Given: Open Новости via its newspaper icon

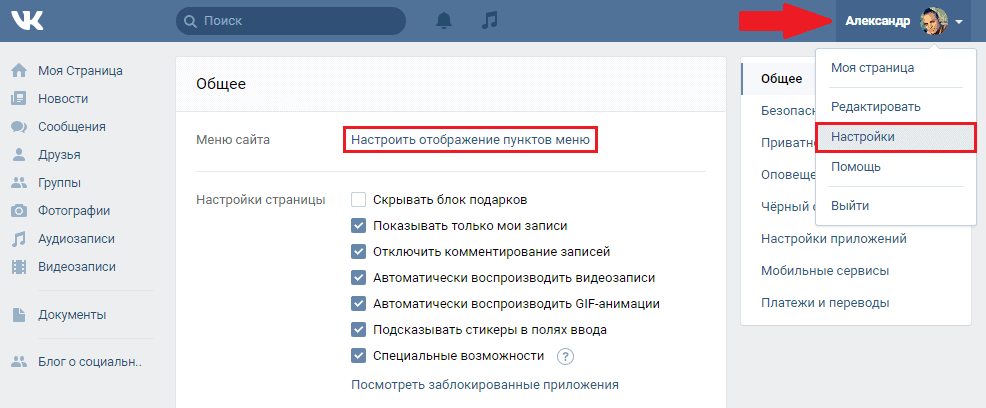Looking at the screenshot, I should coord(18,99).
